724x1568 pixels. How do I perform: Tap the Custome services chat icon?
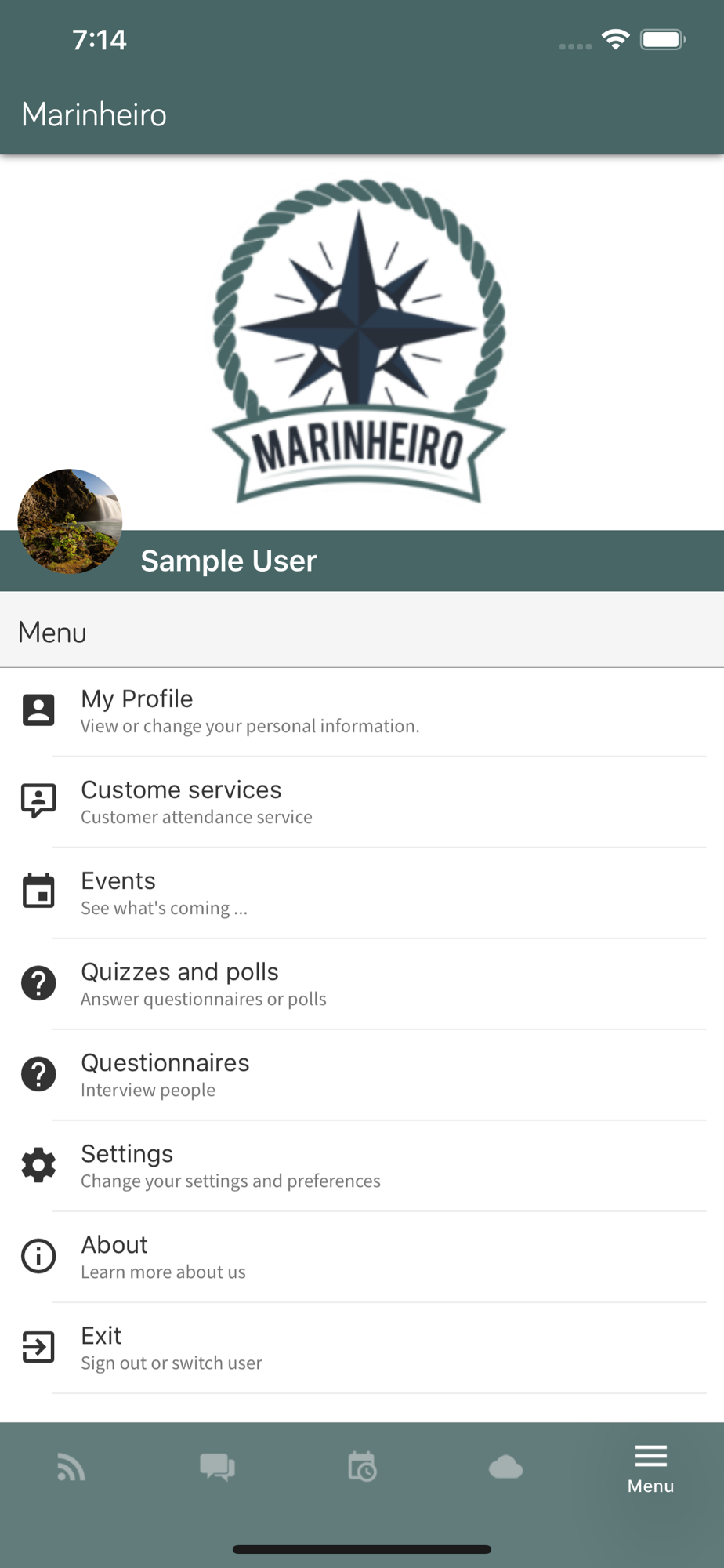(x=38, y=800)
